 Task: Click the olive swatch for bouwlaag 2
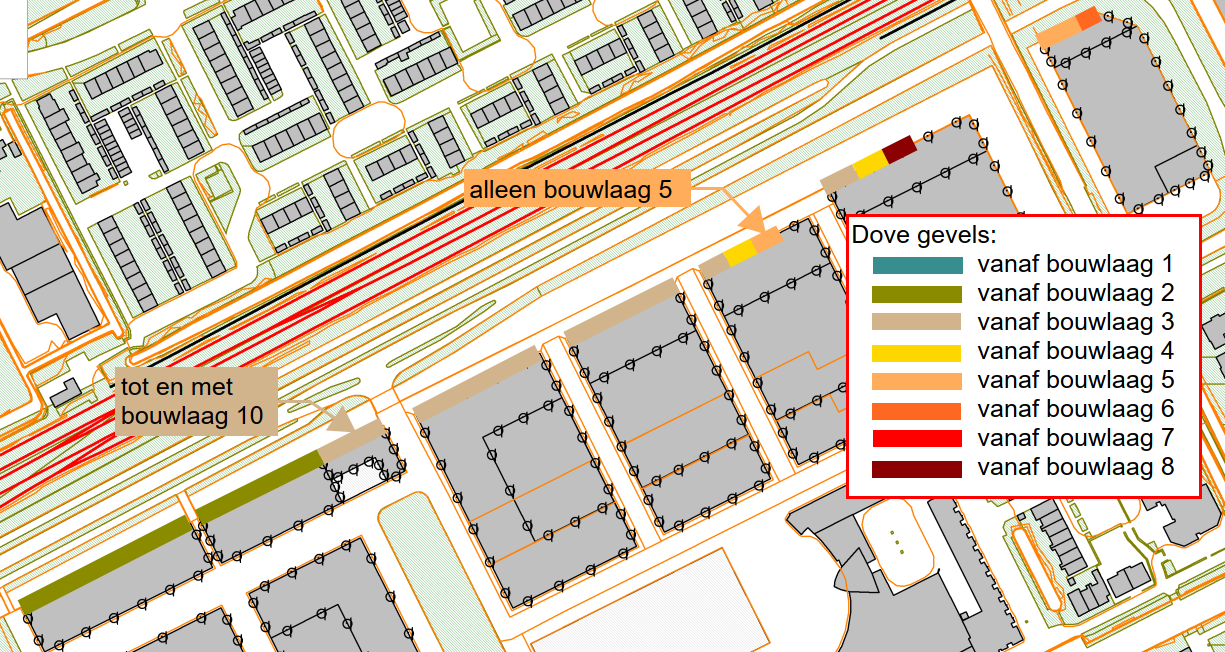pos(917,294)
